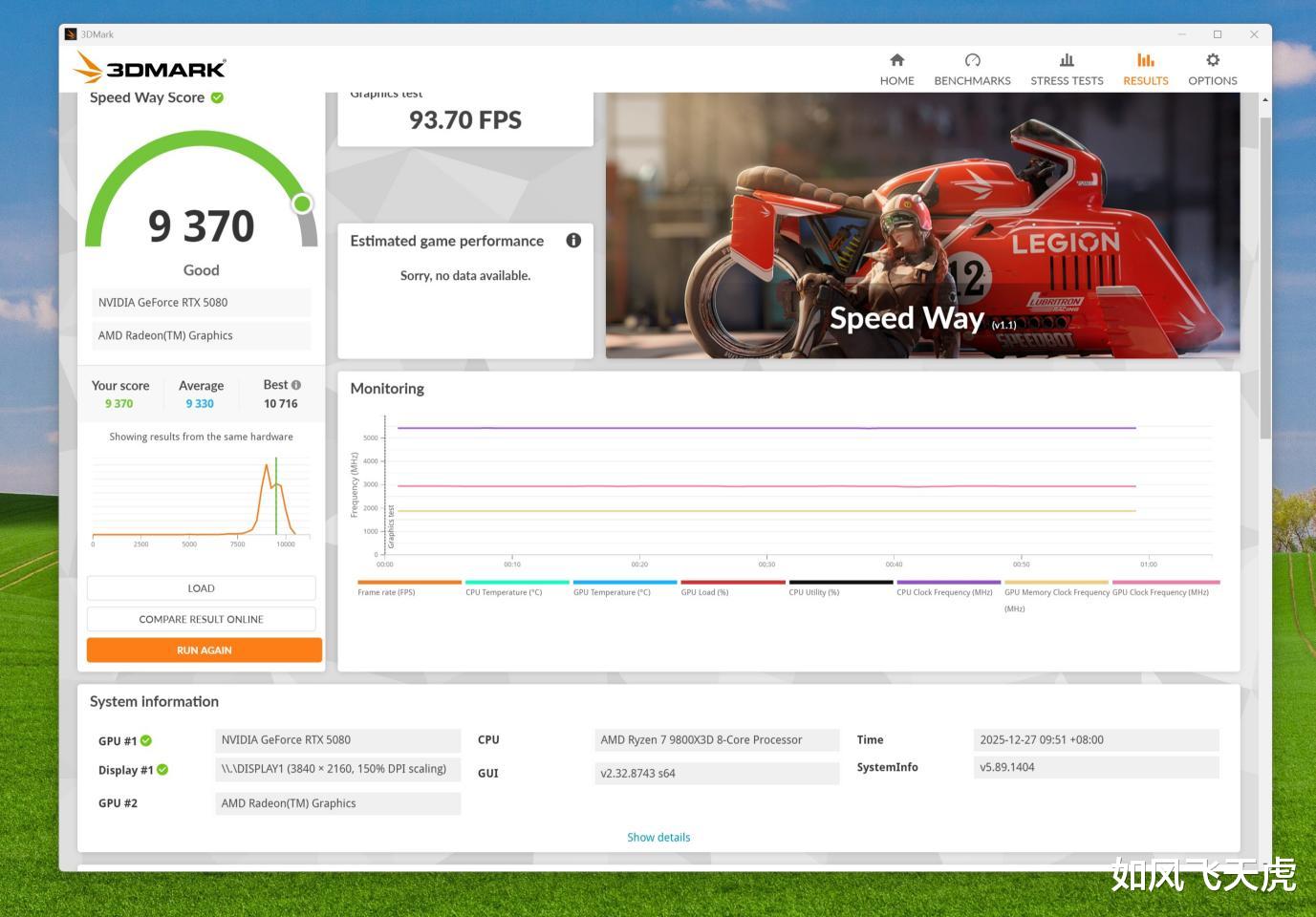Click the orange RUN AGAIN button
Image resolution: width=1316 pixels, height=917 pixels.
205,650
